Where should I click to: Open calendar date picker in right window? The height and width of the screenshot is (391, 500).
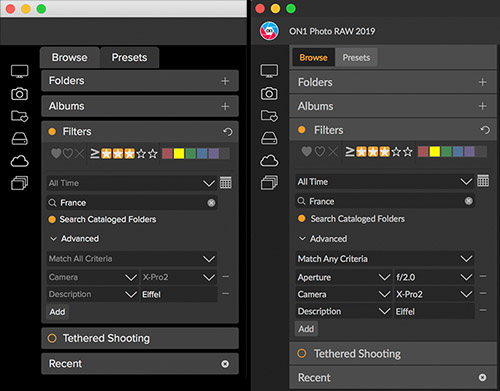pos(483,181)
